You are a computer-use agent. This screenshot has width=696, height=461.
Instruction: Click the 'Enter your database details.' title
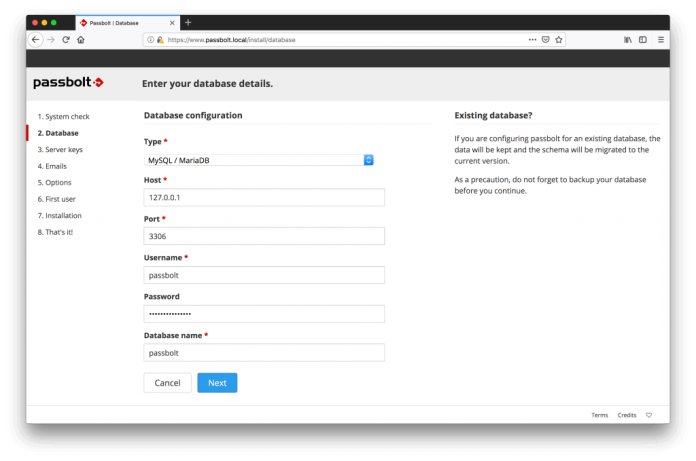(x=207, y=83)
